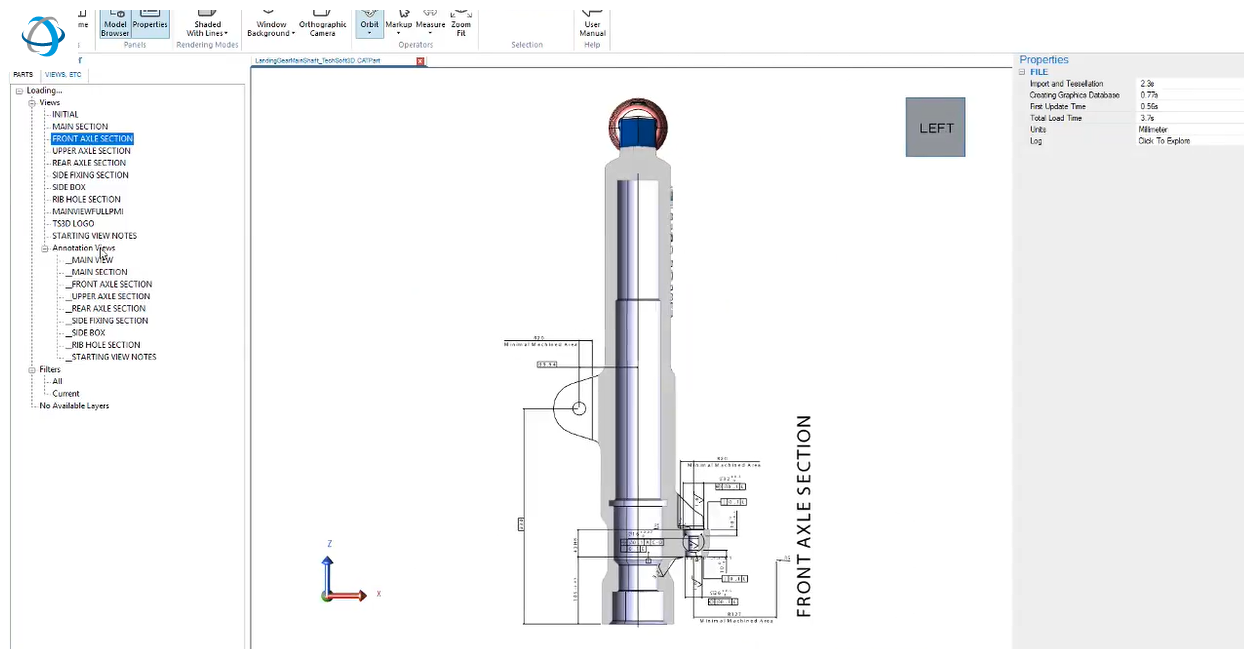Click the application logo icon
Image resolution: width=1244 pixels, height=649 pixels.
point(42,35)
